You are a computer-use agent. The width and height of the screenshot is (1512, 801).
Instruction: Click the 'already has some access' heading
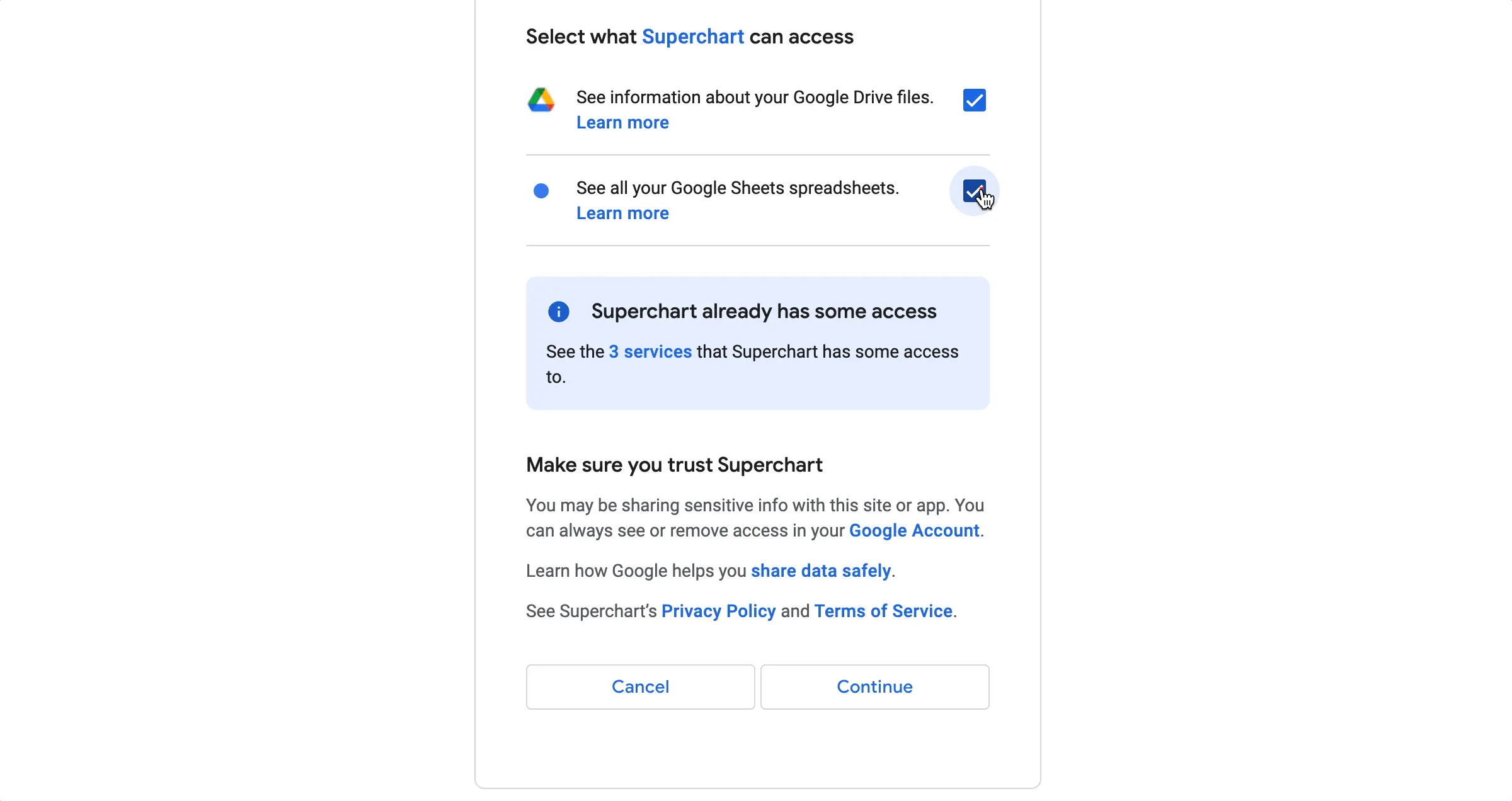coord(764,311)
